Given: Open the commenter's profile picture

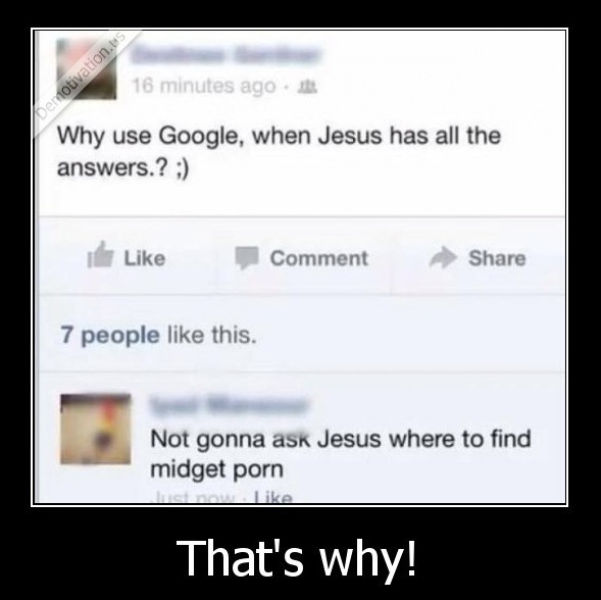Looking at the screenshot, I should tap(95, 429).
